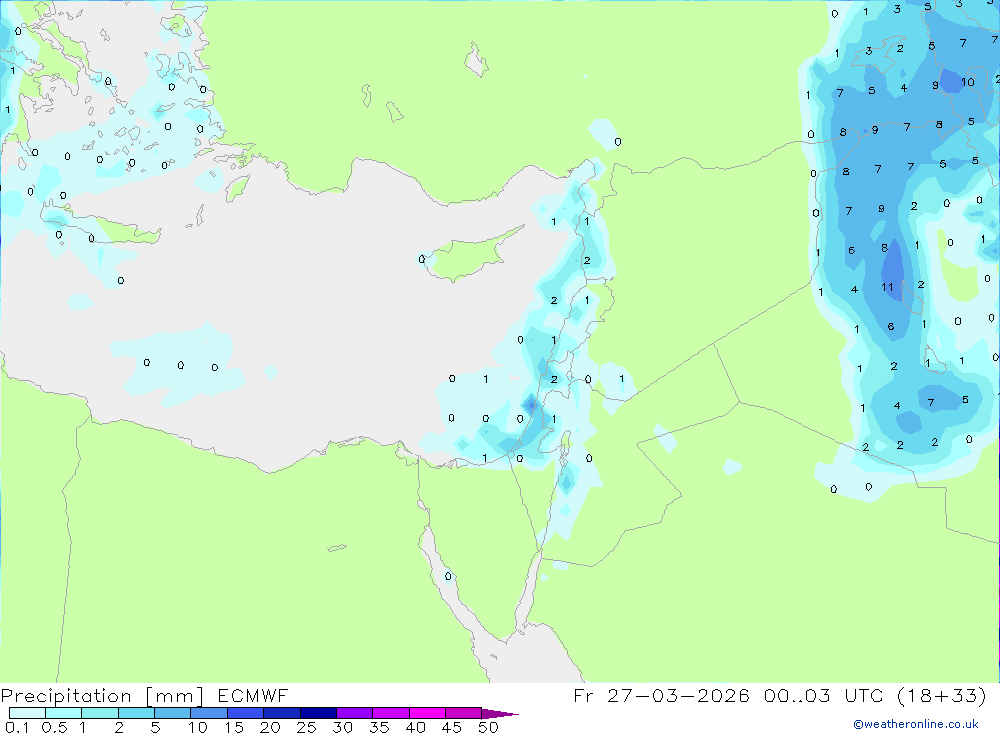1000x733 pixels.
Task: Click the '(18+33)' forecast run text
Action: 942,695
